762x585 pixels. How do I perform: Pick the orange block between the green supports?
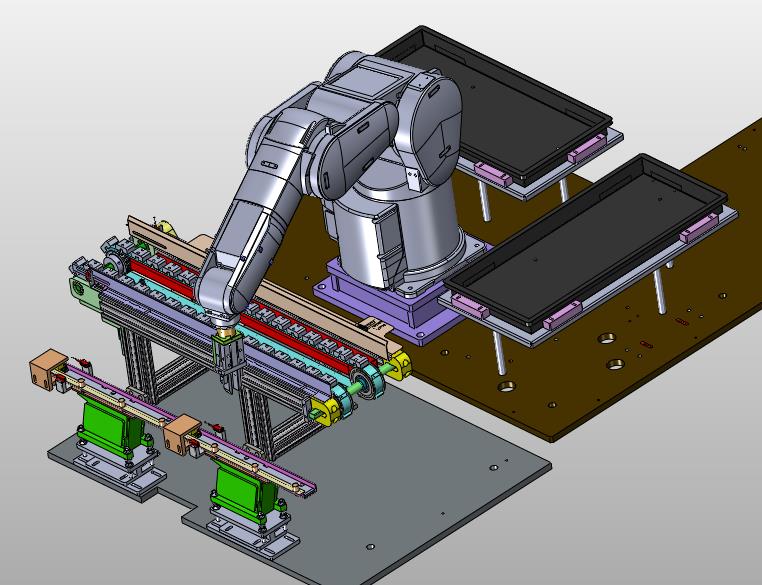(x=182, y=434)
